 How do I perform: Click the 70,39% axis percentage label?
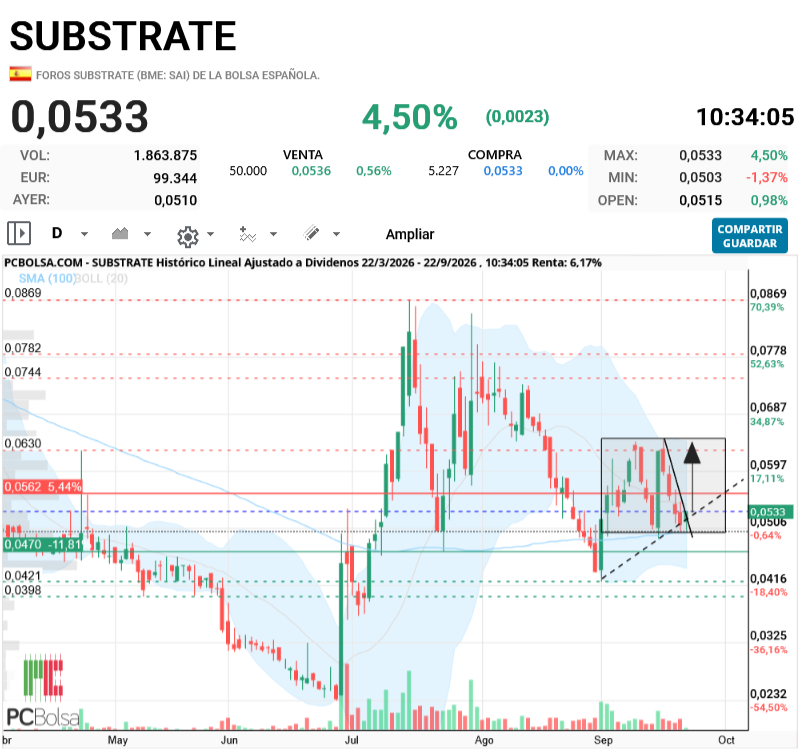click(x=767, y=307)
